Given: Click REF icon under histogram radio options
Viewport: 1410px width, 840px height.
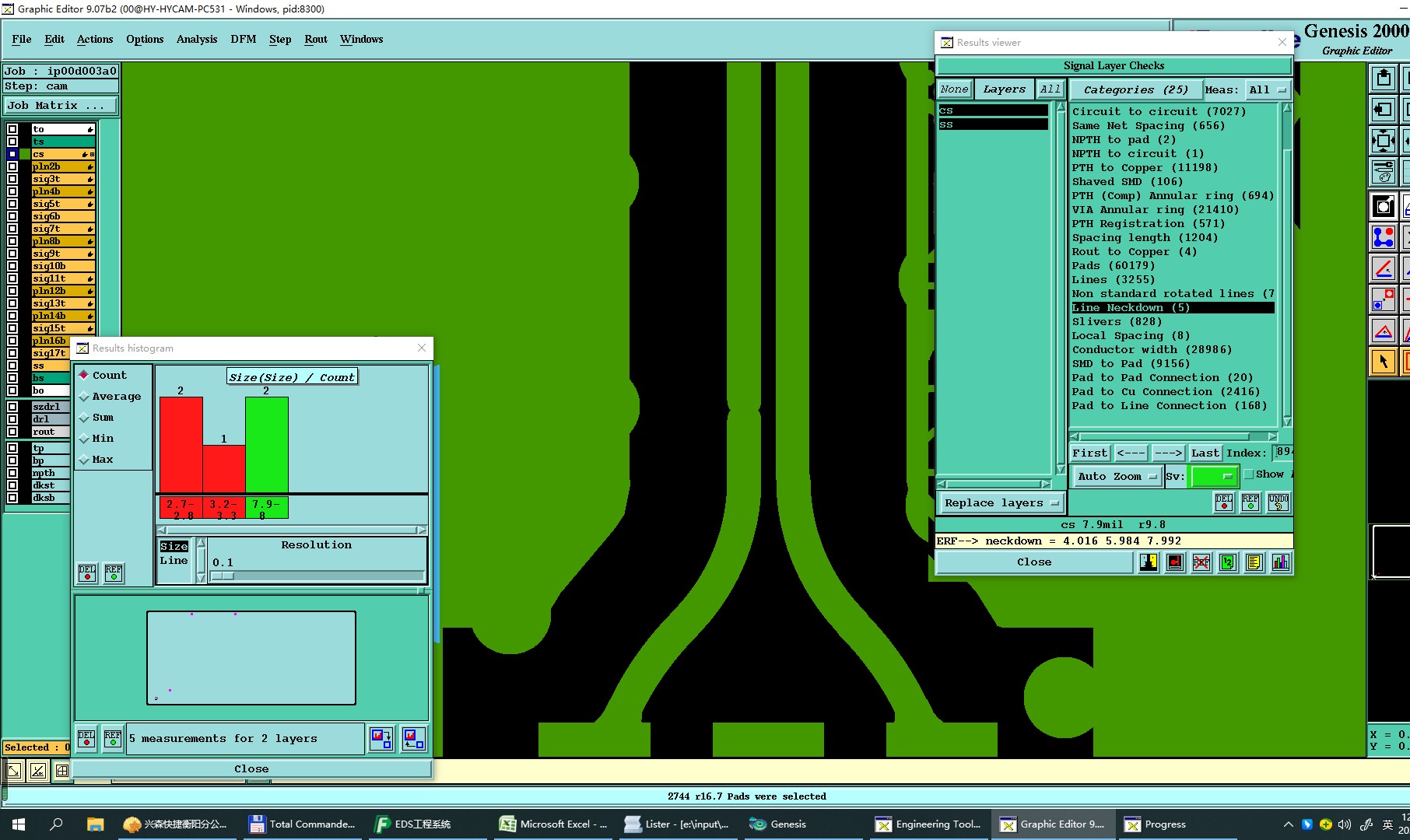Looking at the screenshot, I should click(x=114, y=573).
